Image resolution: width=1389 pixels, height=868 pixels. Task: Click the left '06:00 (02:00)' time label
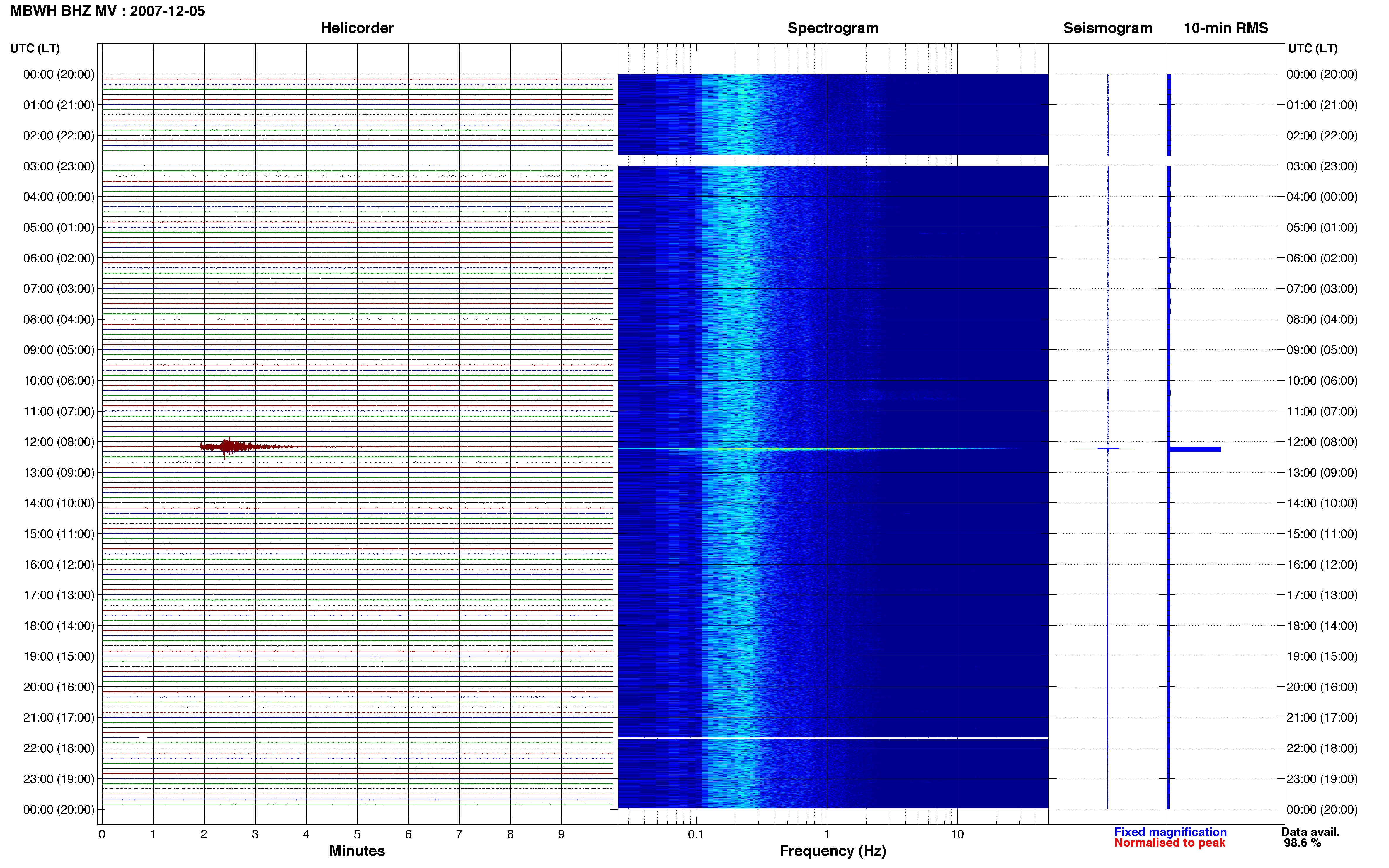tap(59, 258)
